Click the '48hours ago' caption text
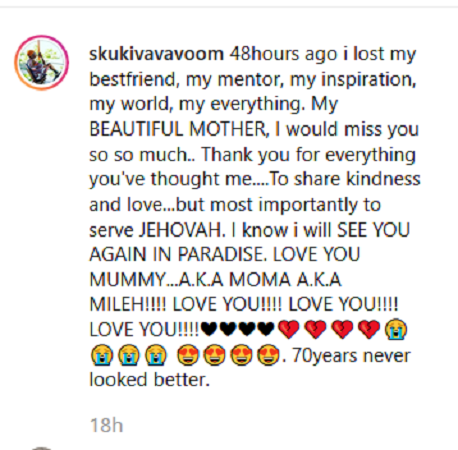Viewport: 458px width, 450px height. tap(283, 54)
